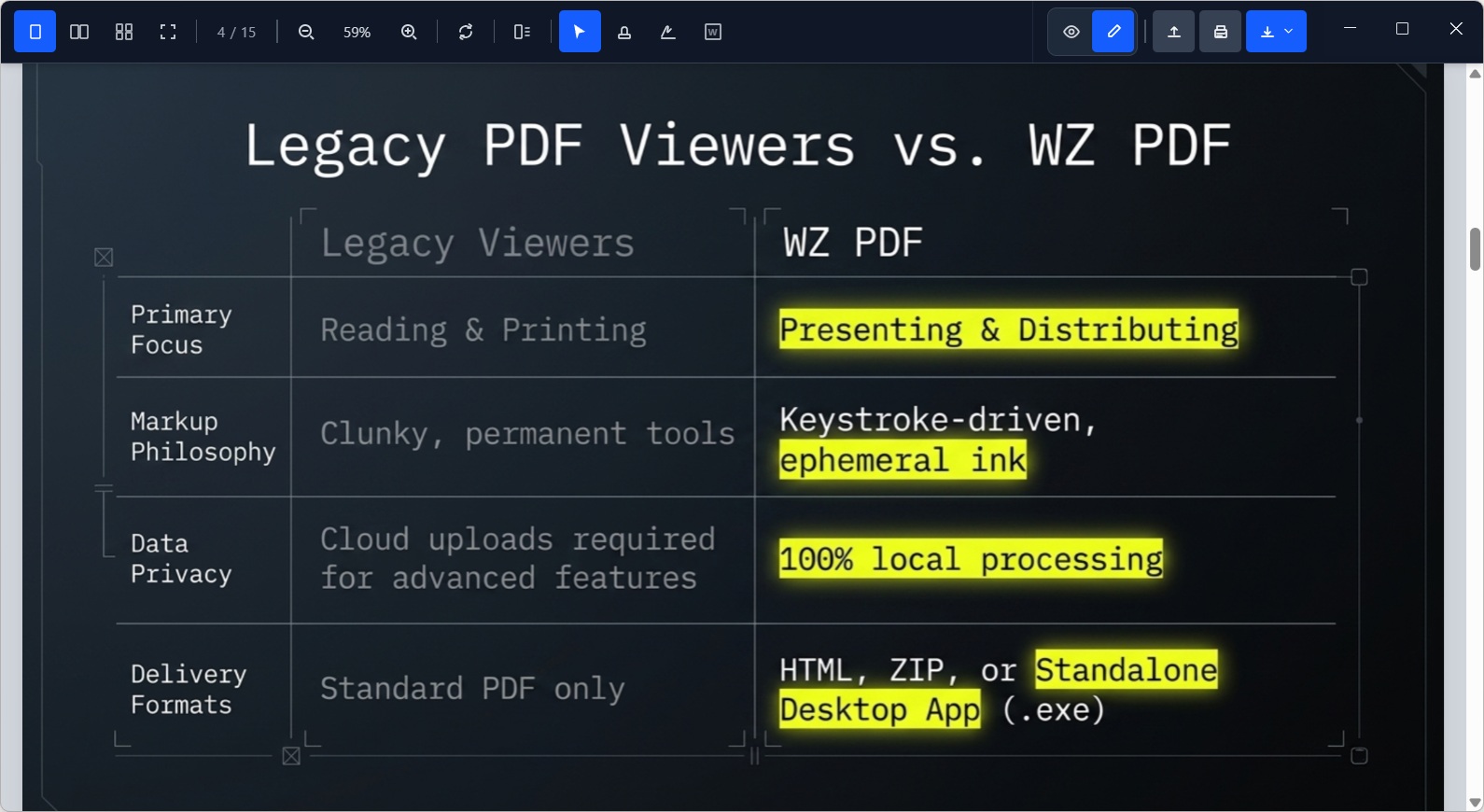1484x812 pixels.
Task: Open the page thumbnail grid view
Action: tap(124, 32)
